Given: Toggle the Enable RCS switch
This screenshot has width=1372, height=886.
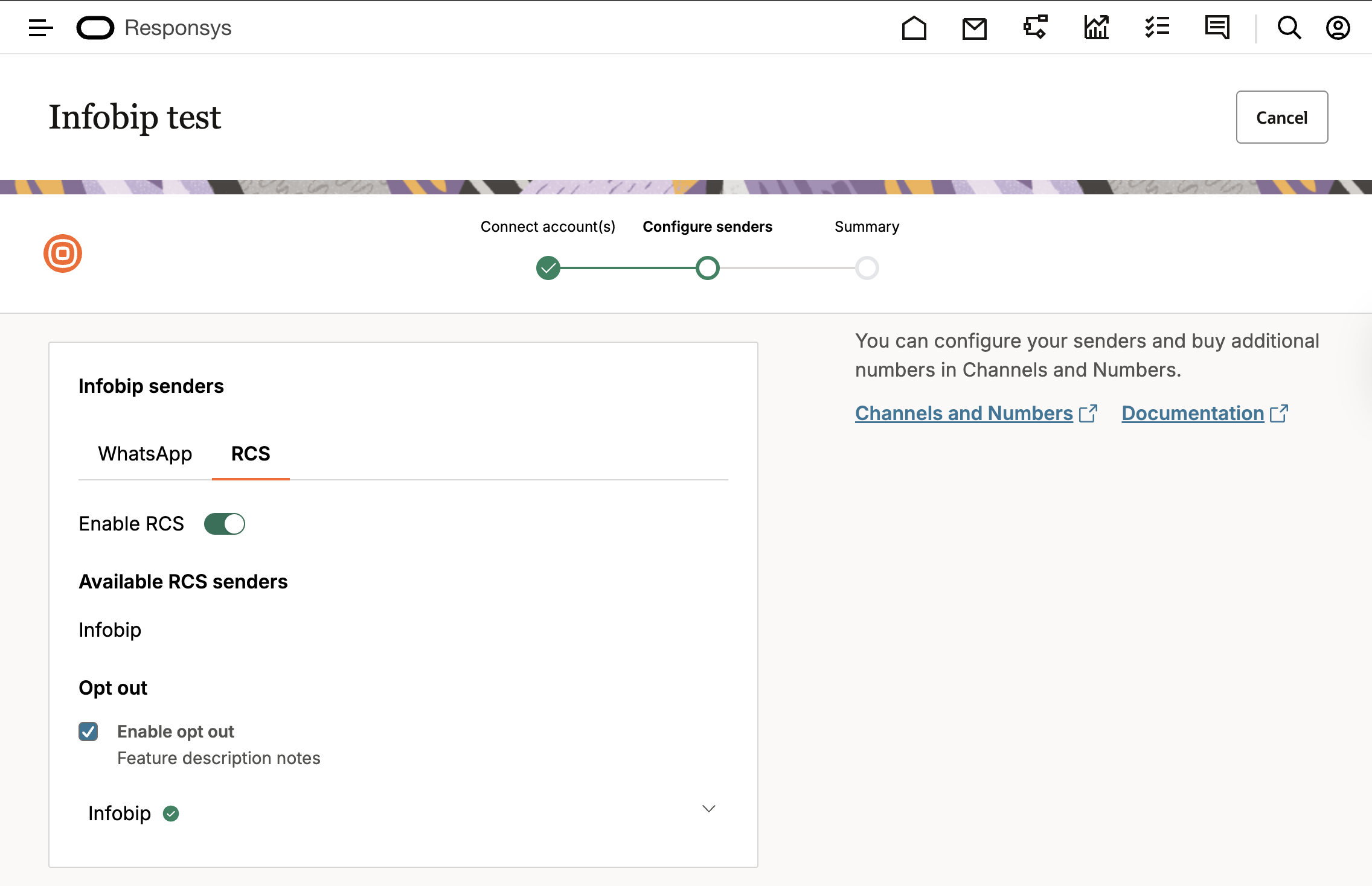Looking at the screenshot, I should point(225,524).
